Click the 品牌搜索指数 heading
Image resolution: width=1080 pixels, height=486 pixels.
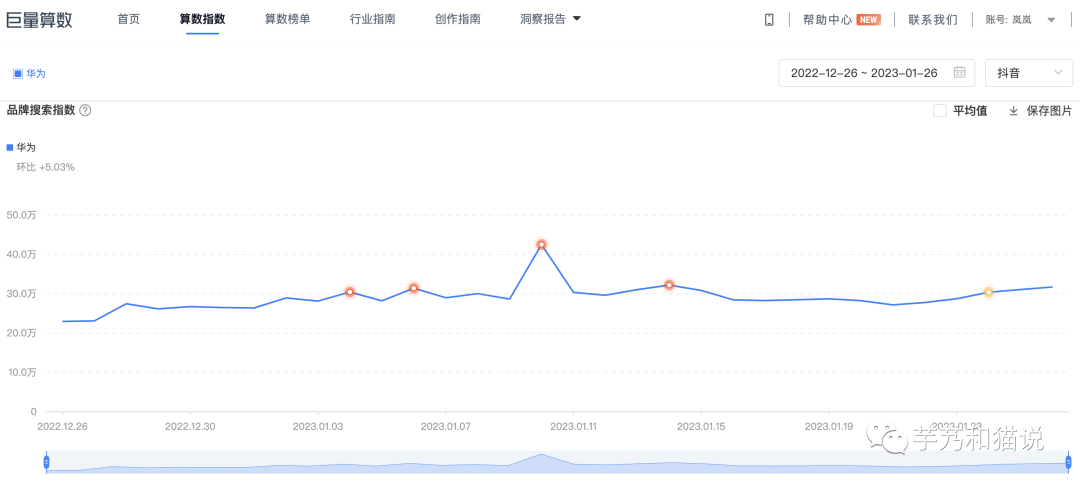(x=41, y=110)
